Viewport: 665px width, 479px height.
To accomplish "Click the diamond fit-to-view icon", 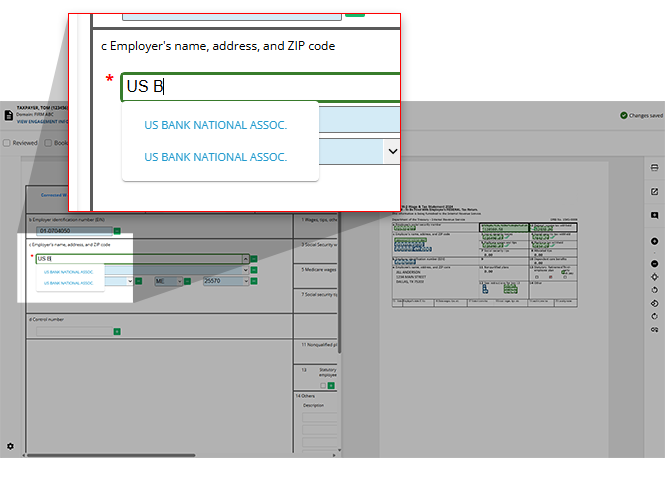I will (654, 277).
